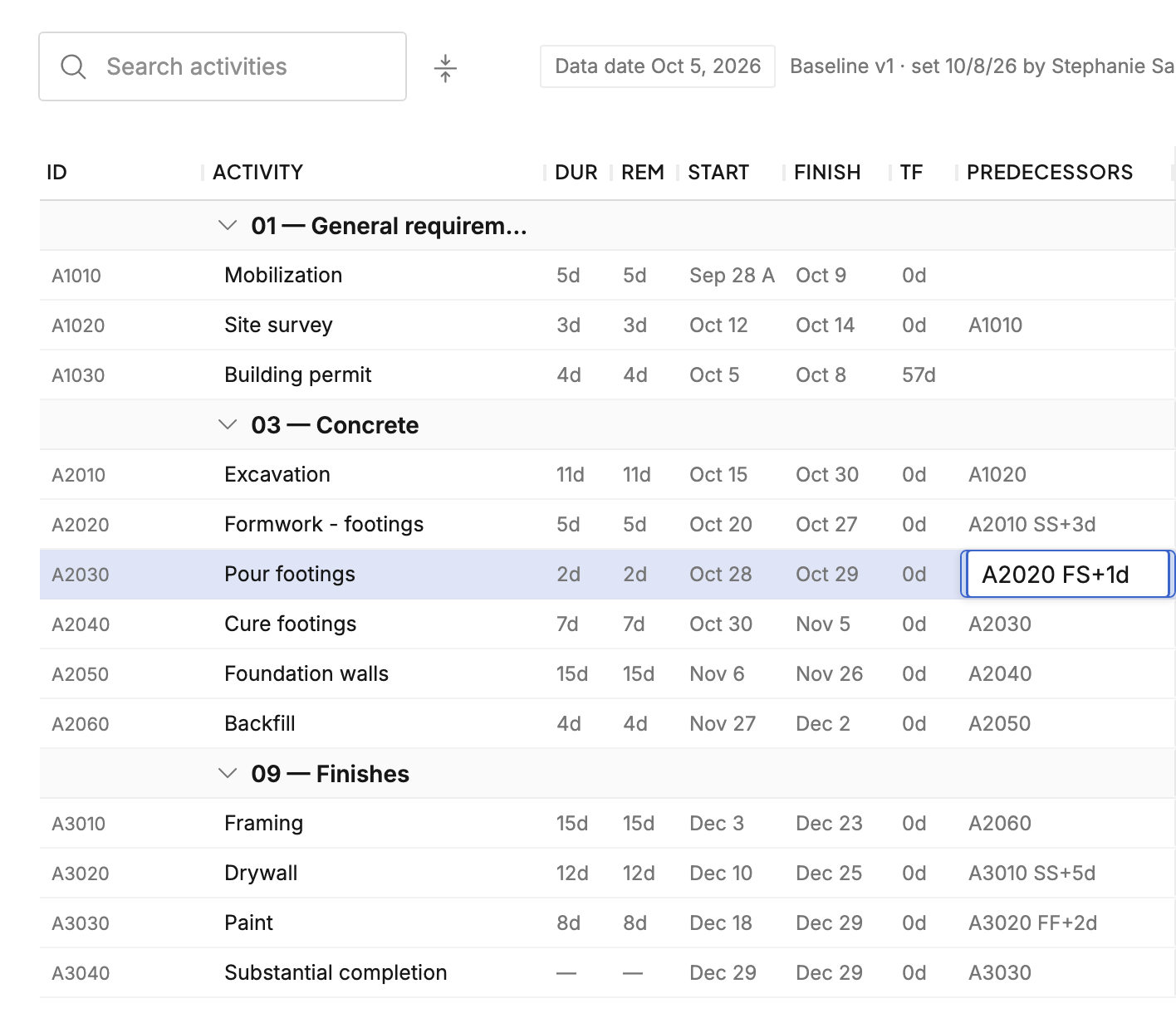Viewport: 1176px width, 1018px height.
Task: Click the magnifier icon in search box
Action: click(x=73, y=67)
